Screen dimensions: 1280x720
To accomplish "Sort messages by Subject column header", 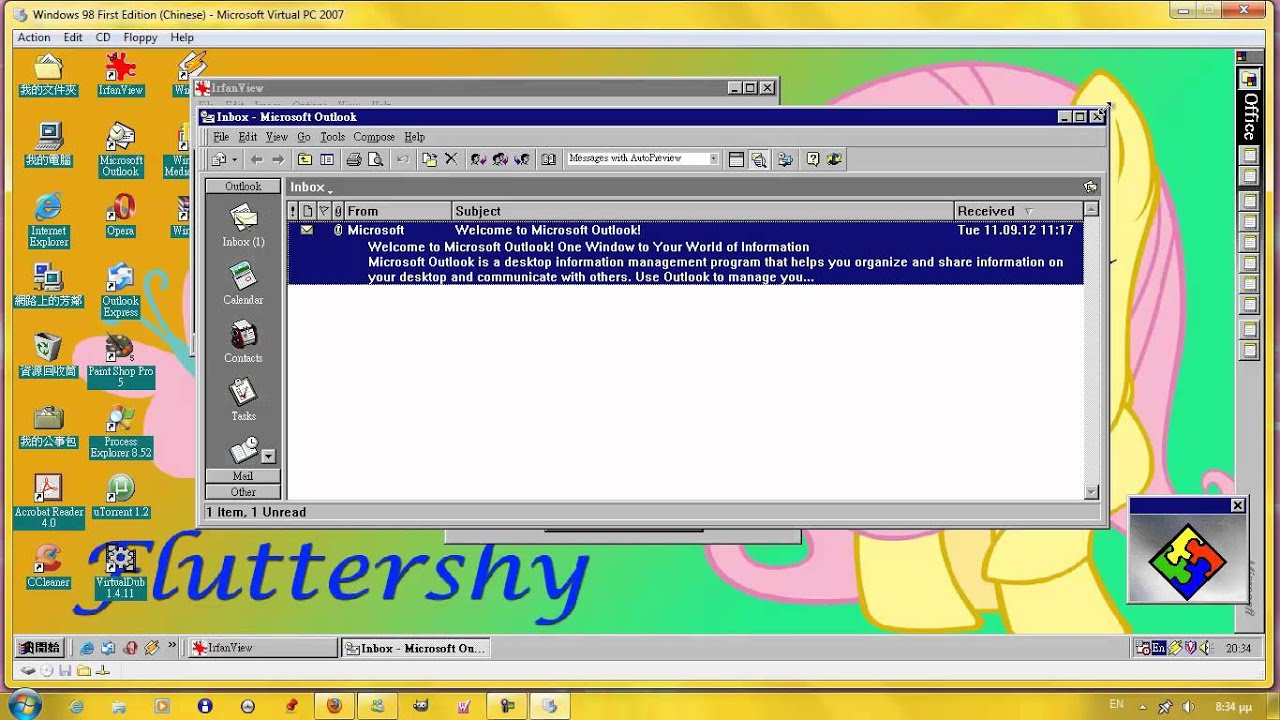I will tap(703, 211).
